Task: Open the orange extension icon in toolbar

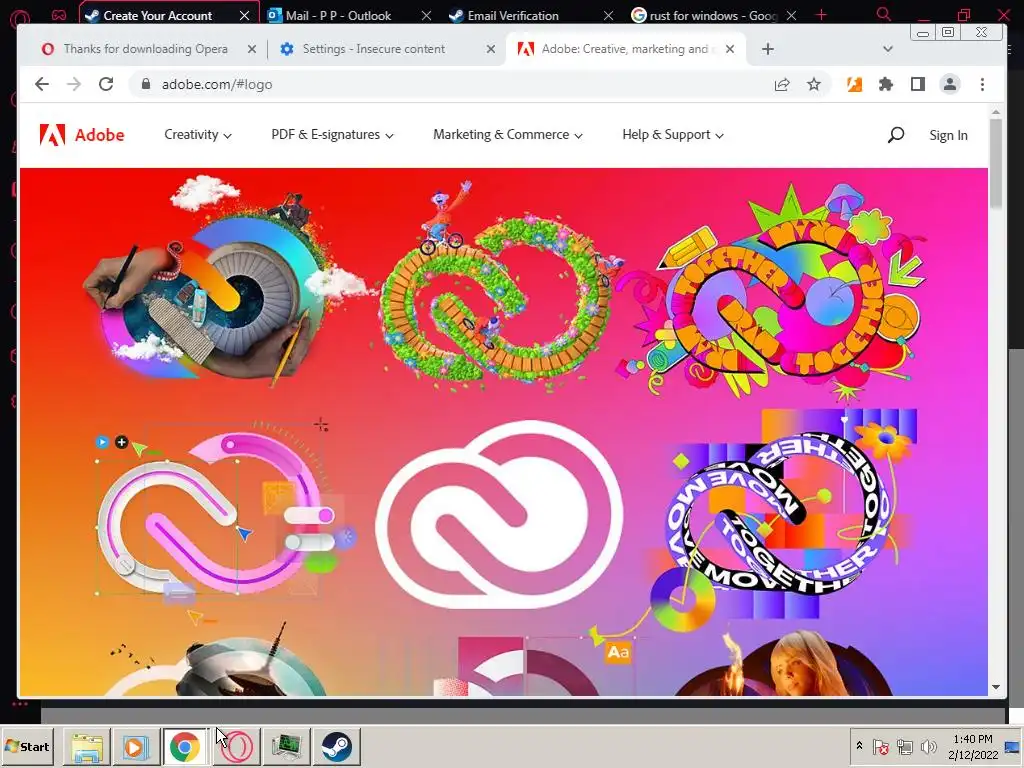Action: [x=854, y=84]
